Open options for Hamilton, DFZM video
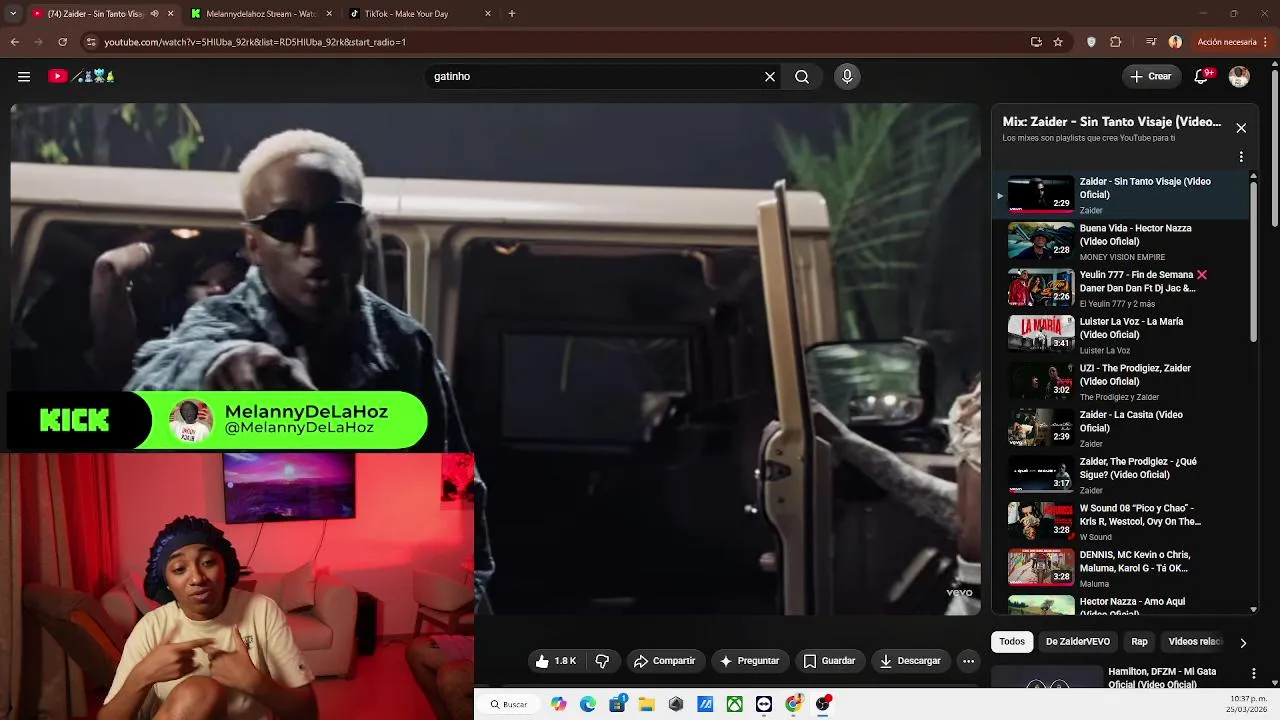 1254,674
